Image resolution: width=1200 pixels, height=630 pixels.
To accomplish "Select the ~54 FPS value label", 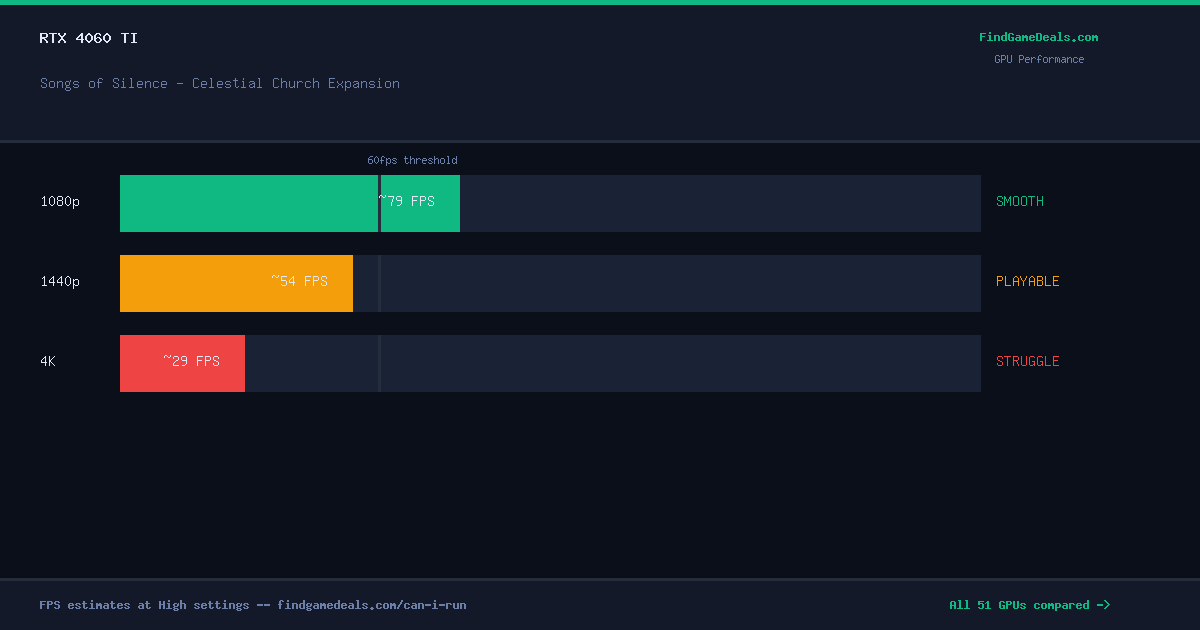I will tap(299, 281).
